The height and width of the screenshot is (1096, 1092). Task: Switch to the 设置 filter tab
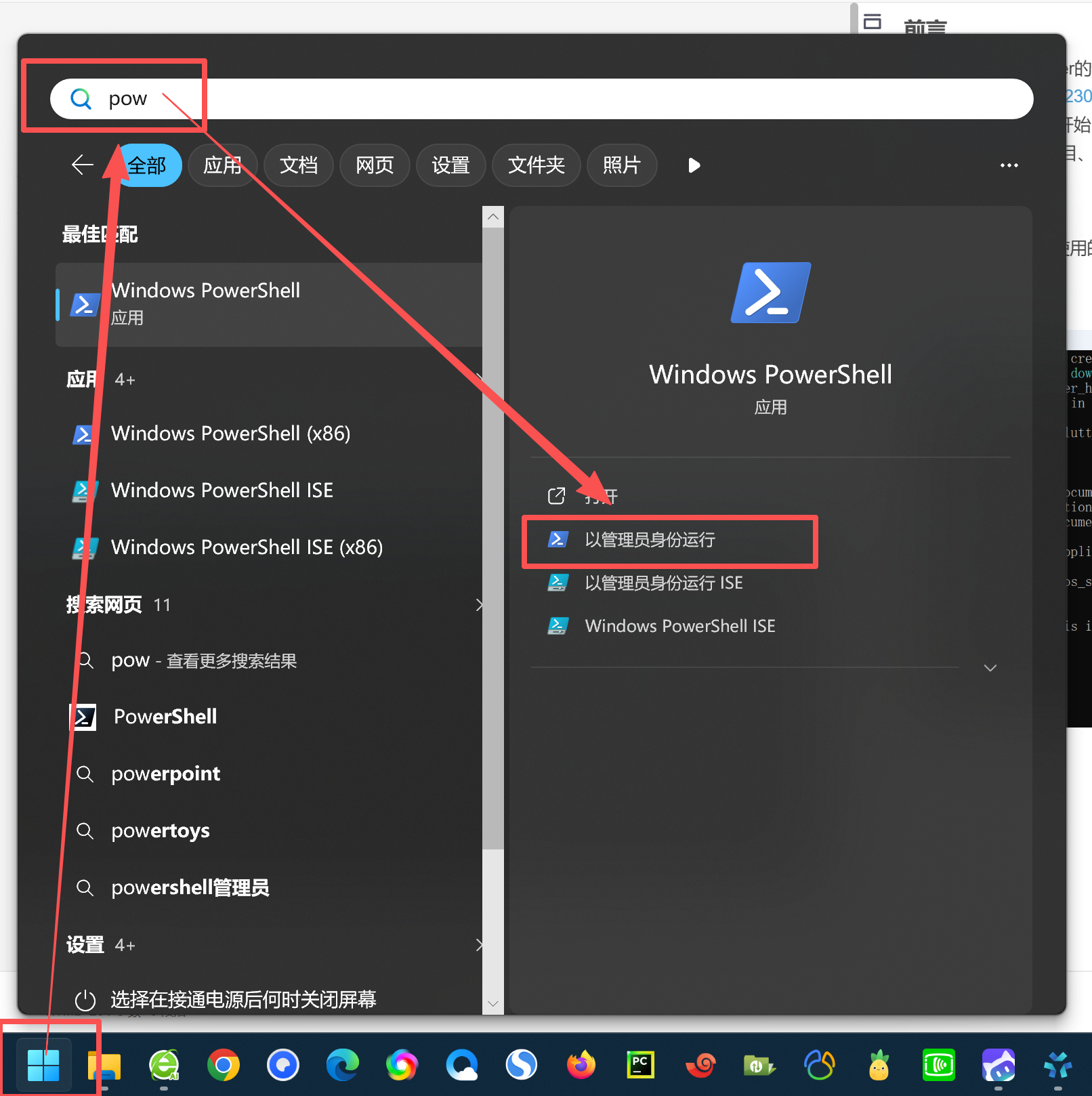[450, 165]
